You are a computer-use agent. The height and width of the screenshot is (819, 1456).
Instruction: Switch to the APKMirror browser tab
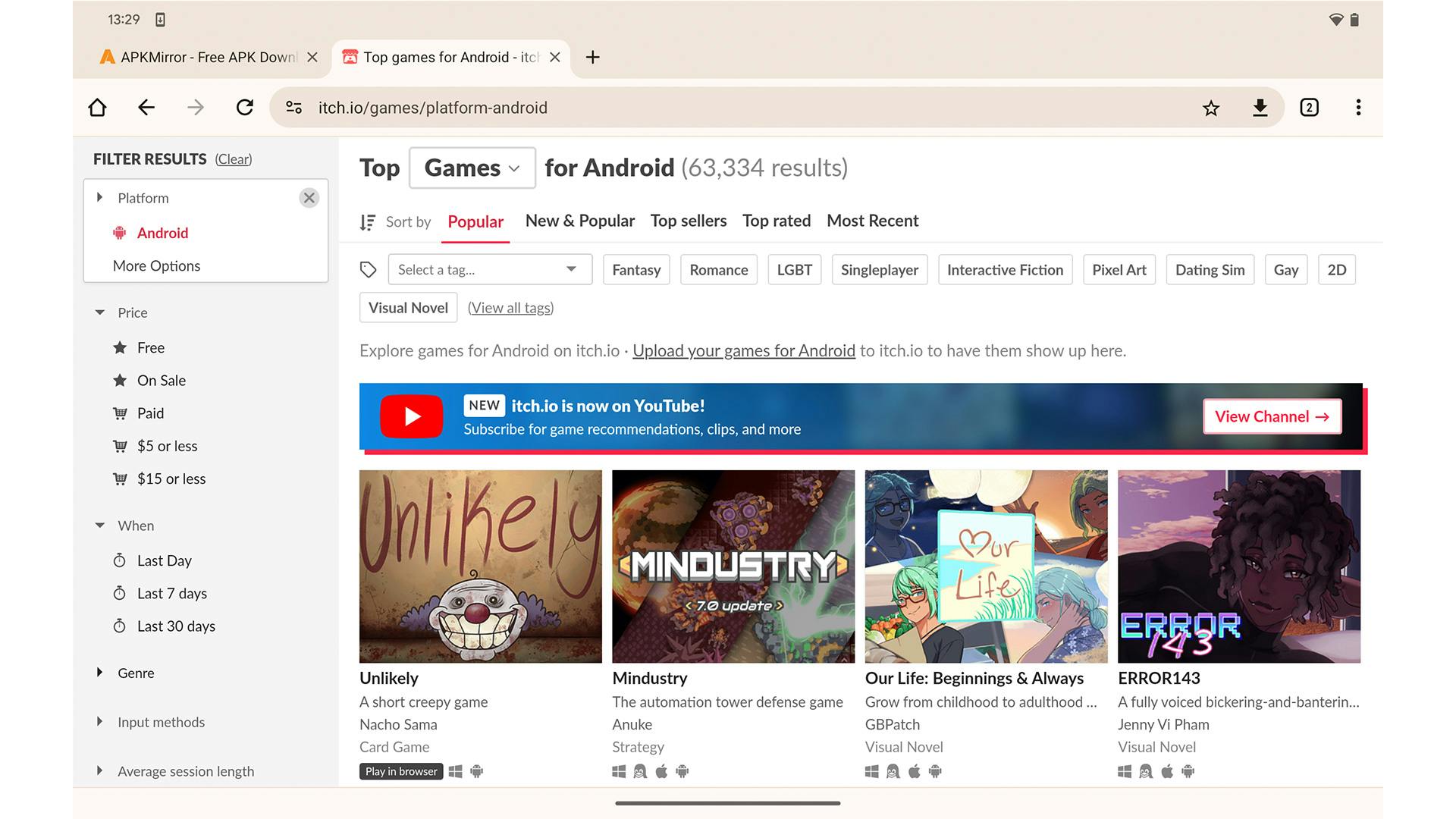(201, 57)
